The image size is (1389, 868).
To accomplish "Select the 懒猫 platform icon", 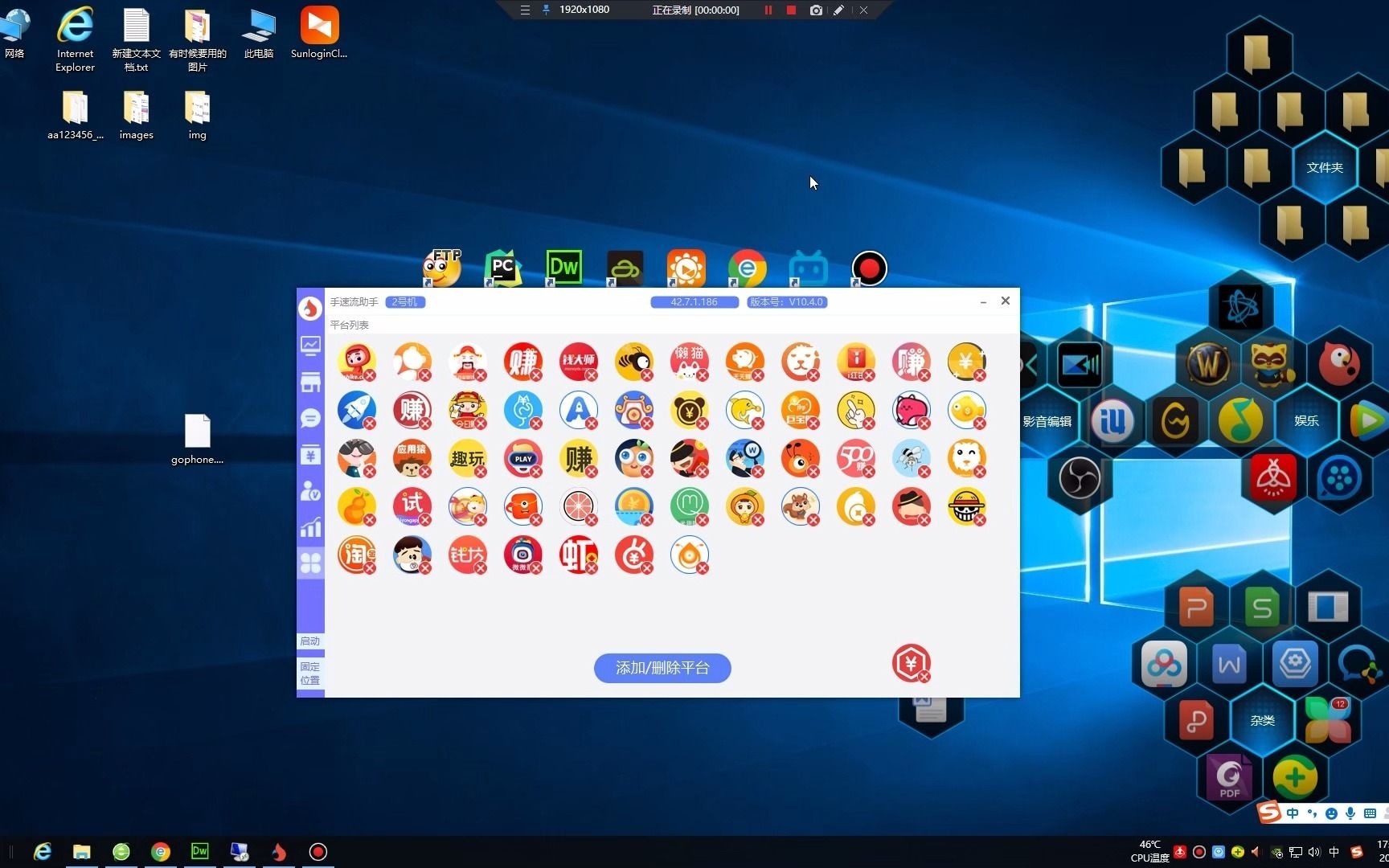I will click(690, 362).
